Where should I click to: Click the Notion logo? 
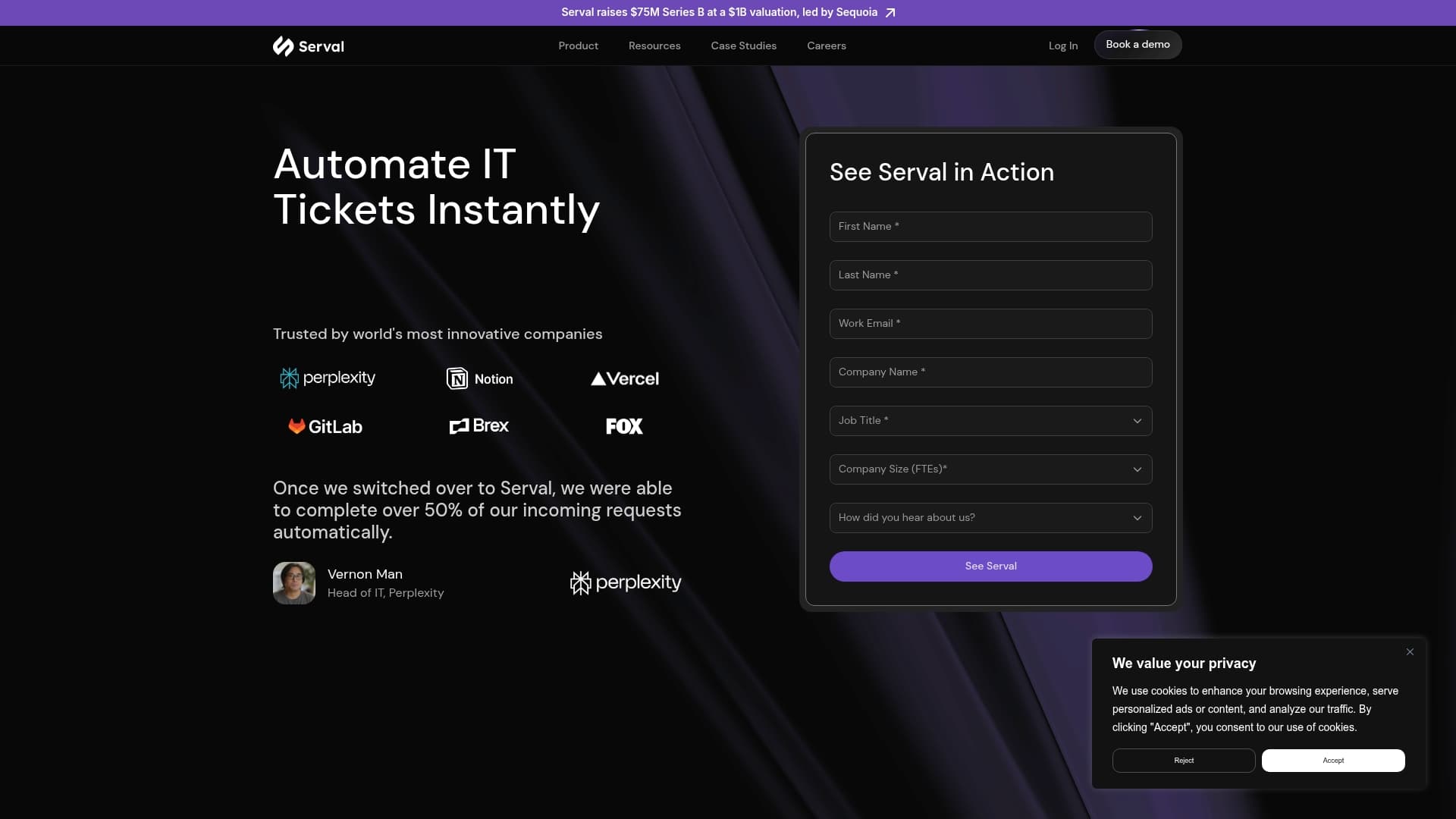click(x=480, y=378)
